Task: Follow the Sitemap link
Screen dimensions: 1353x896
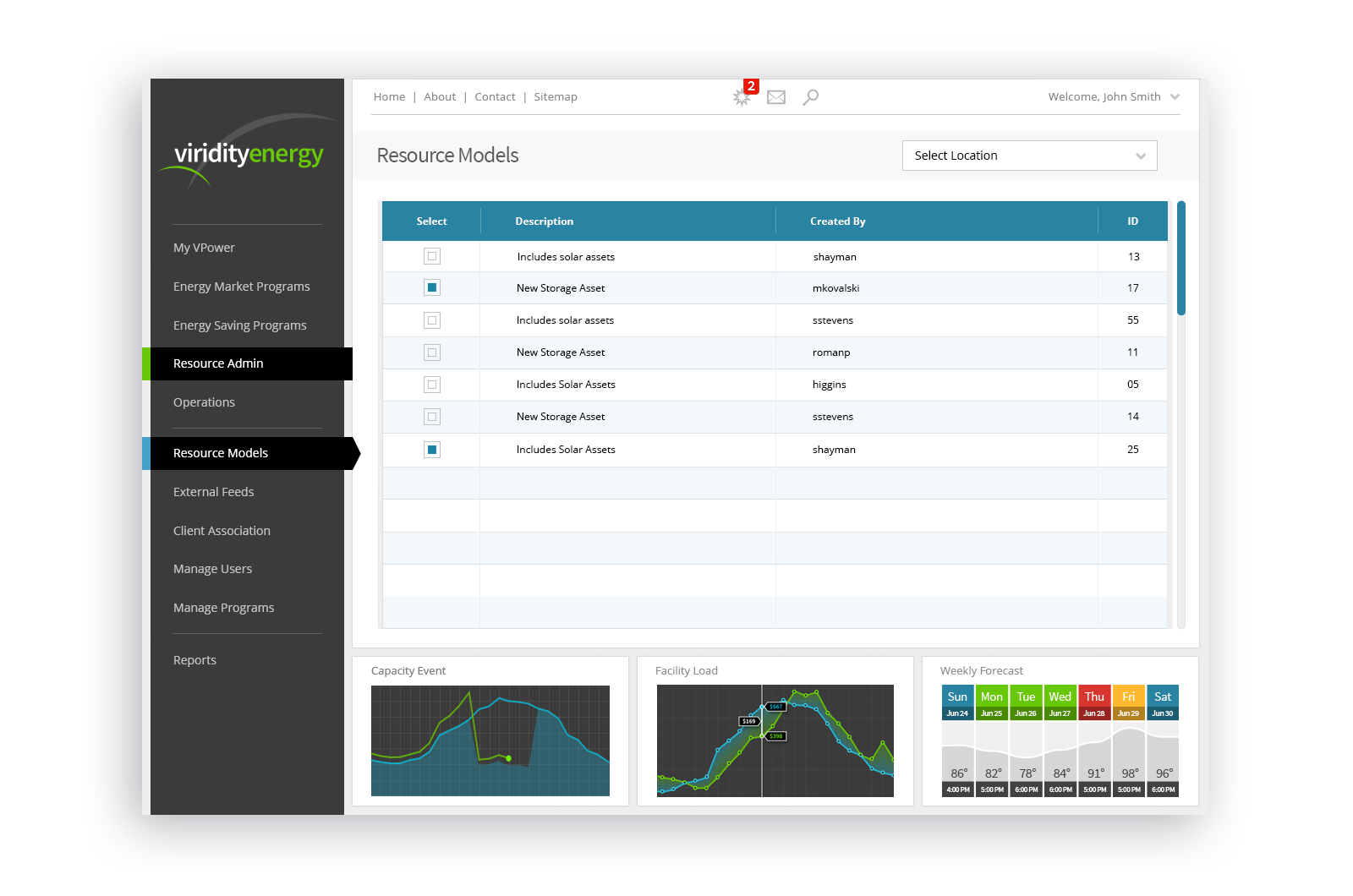Action: tap(556, 97)
